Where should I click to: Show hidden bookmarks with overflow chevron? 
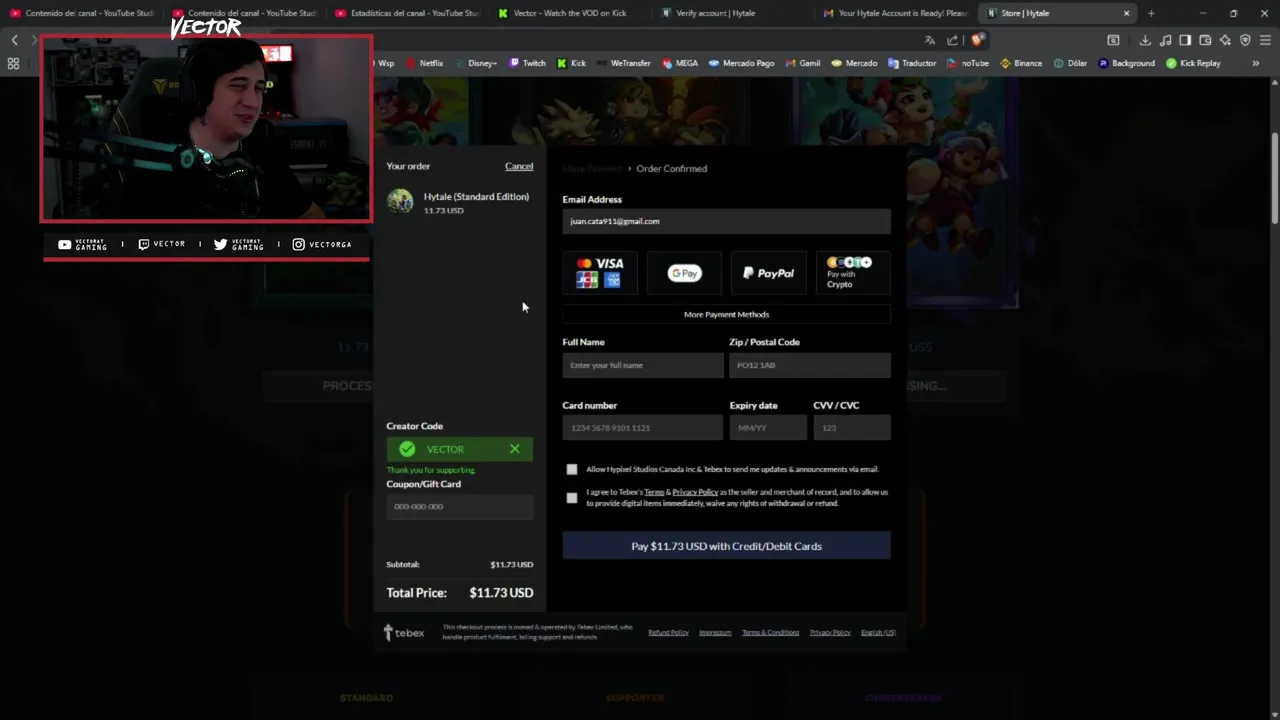tap(1256, 63)
